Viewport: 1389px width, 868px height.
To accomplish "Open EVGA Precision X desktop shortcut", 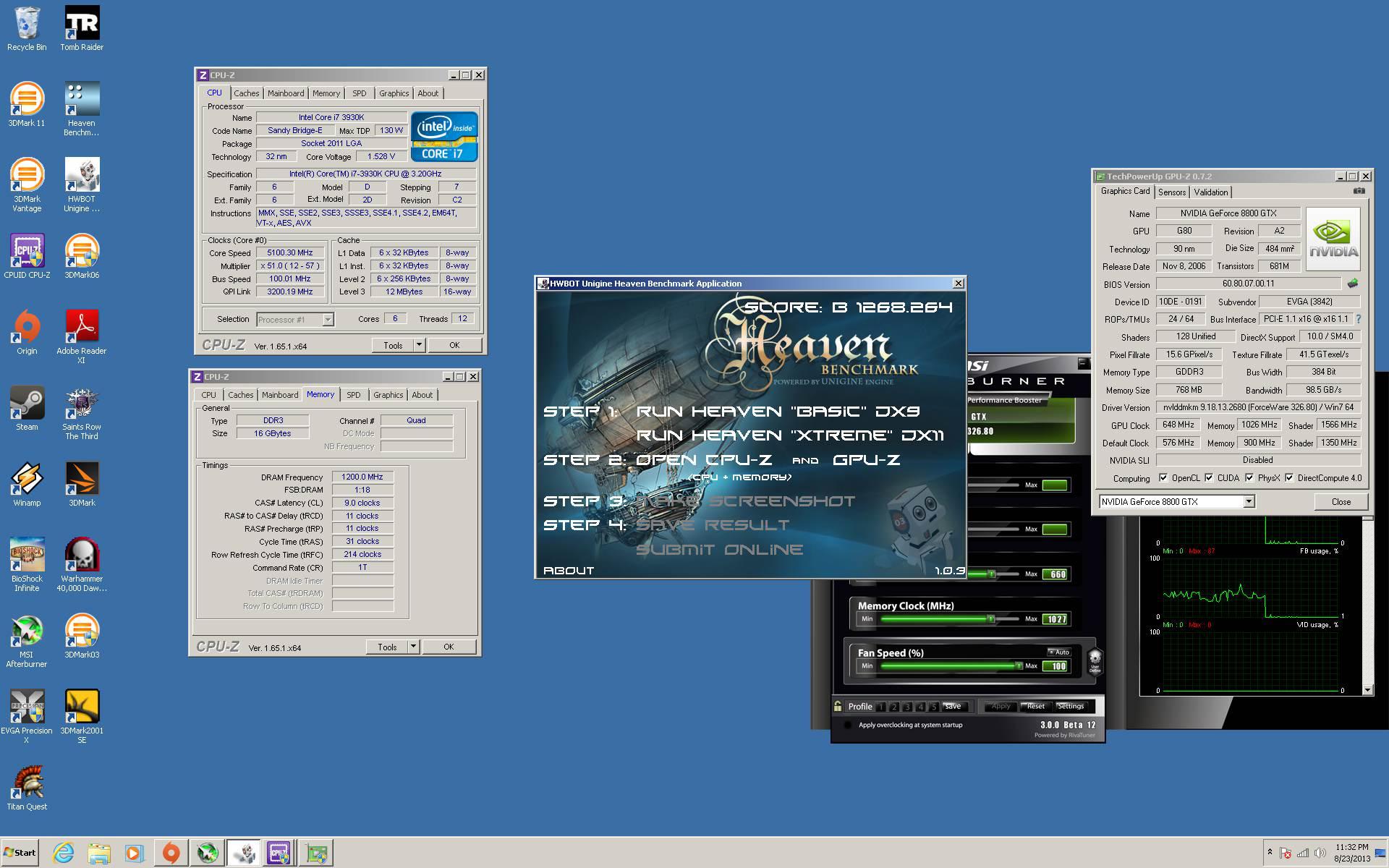I will pyautogui.click(x=27, y=717).
